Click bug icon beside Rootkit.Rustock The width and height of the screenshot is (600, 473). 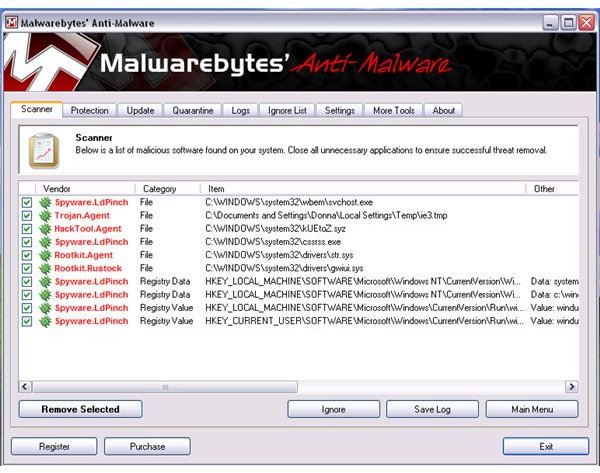click(45, 268)
